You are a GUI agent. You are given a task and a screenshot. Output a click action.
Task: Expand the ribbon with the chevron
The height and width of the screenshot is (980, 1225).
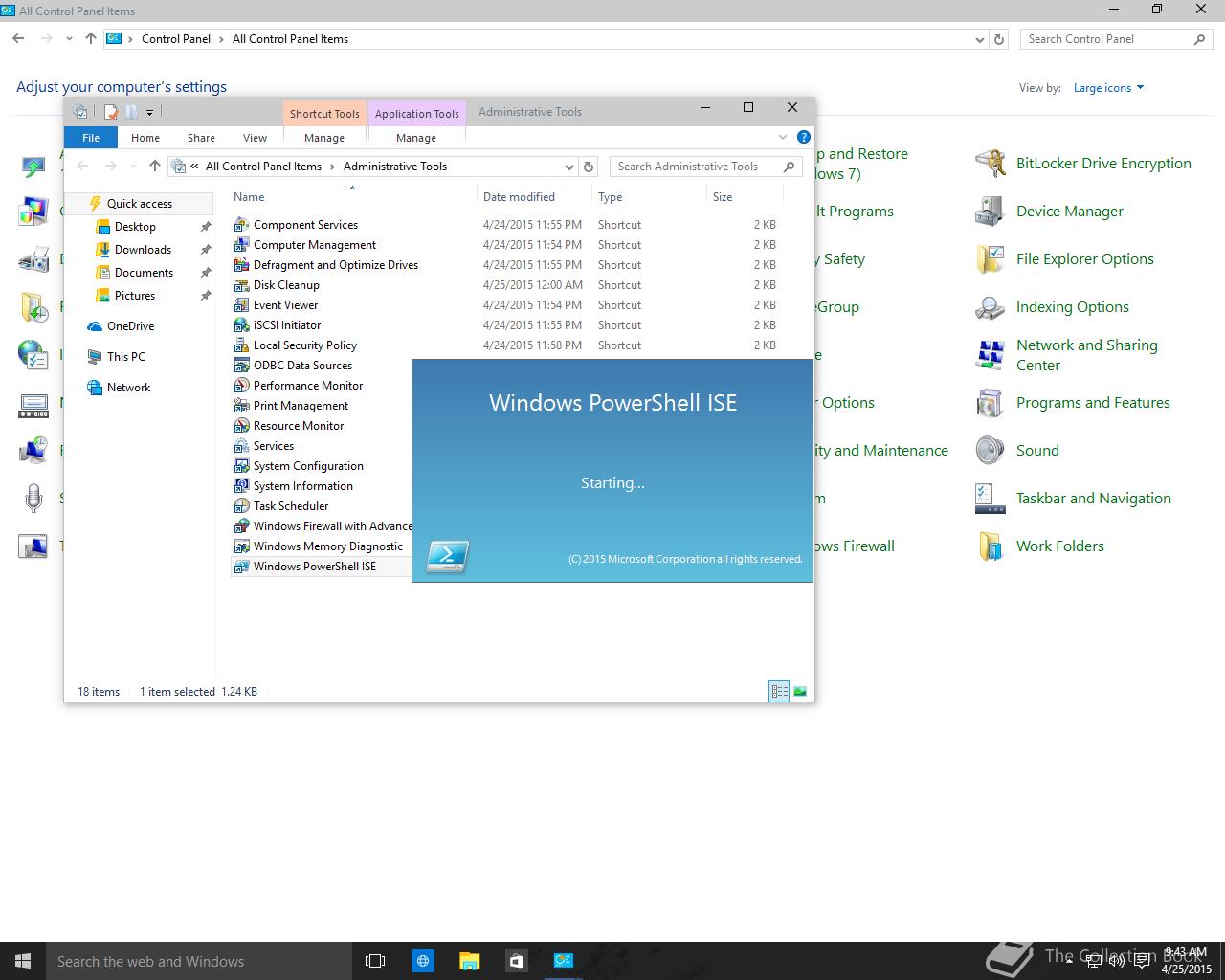782,137
